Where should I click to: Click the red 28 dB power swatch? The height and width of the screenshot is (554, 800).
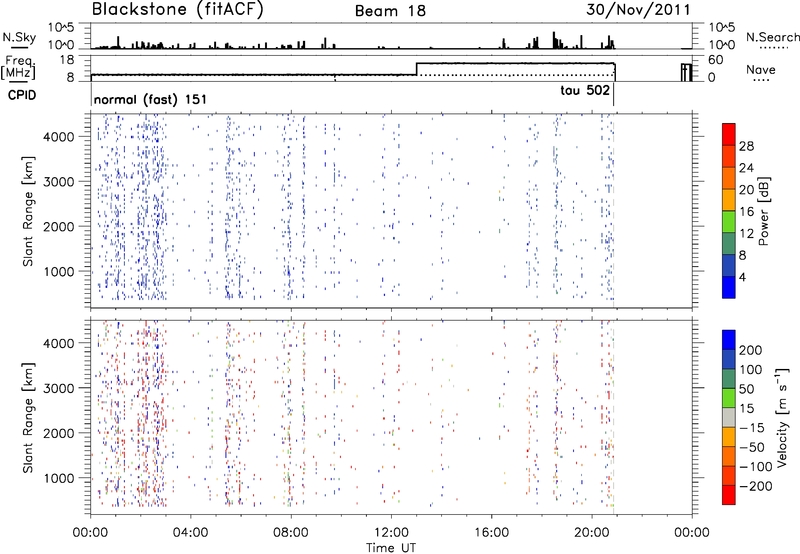(729, 134)
